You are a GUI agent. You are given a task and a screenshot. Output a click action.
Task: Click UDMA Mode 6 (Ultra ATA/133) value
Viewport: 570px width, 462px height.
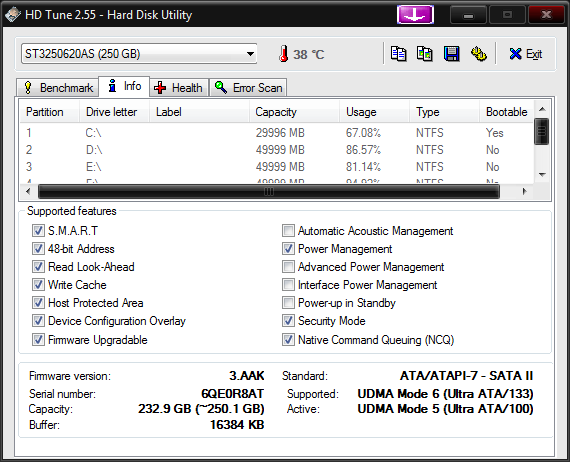[x=445, y=394]
